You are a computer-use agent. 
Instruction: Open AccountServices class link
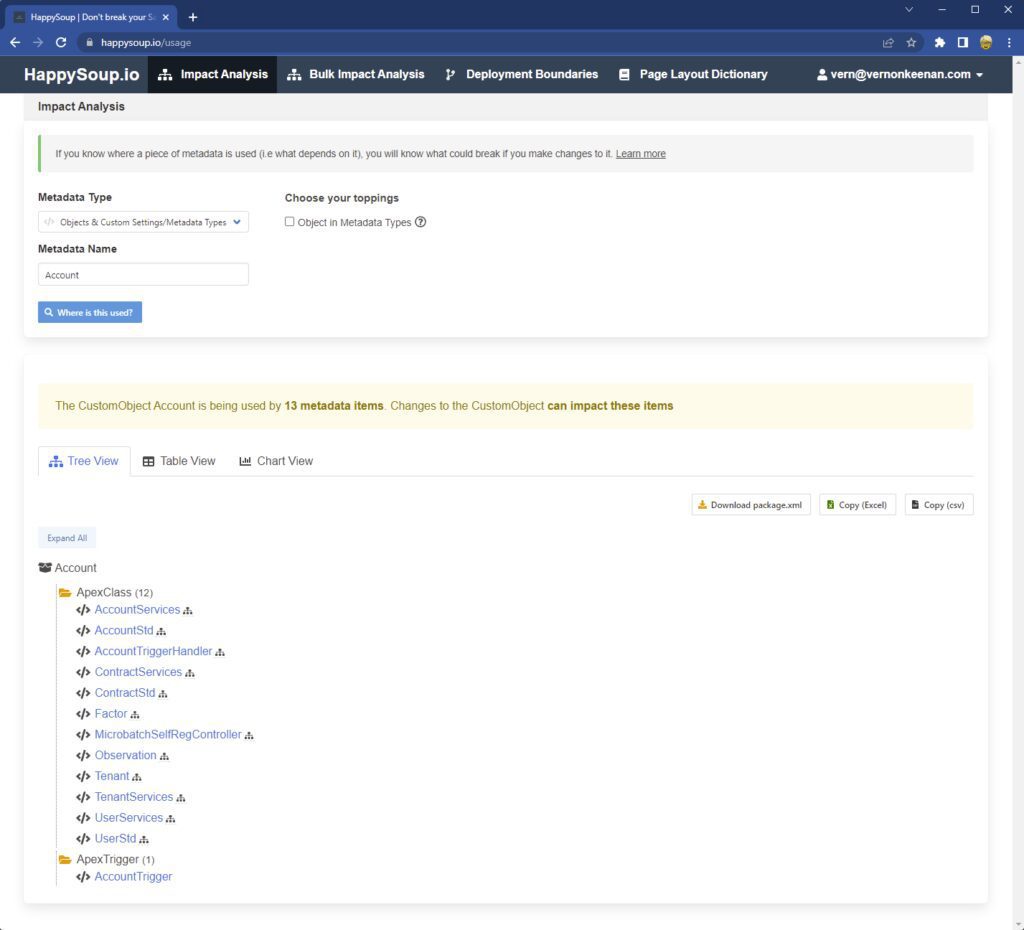click(x=137, y=609)
